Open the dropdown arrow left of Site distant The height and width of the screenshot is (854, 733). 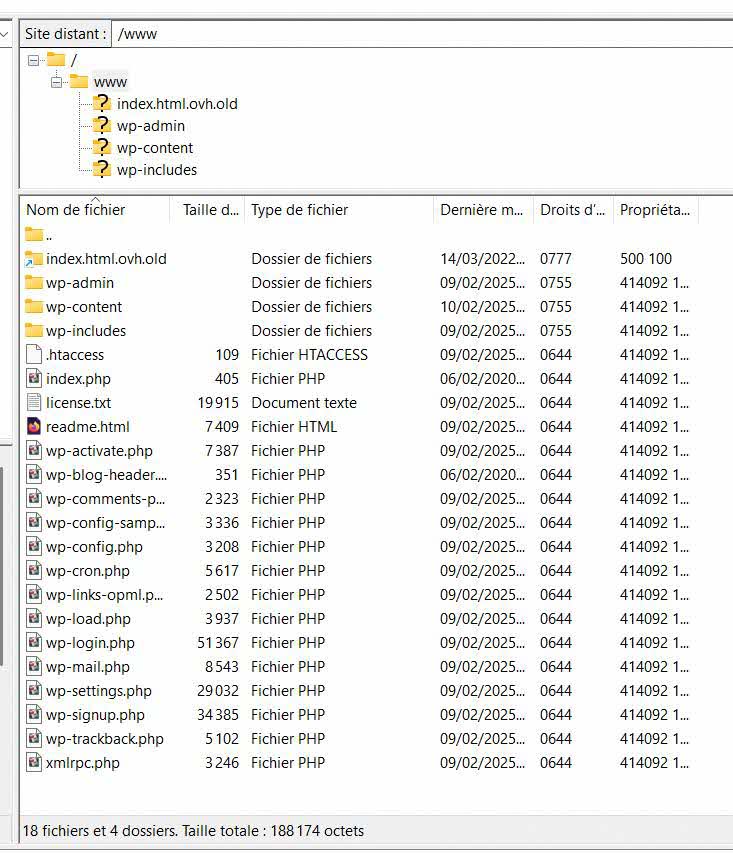[x=6, y=34]
